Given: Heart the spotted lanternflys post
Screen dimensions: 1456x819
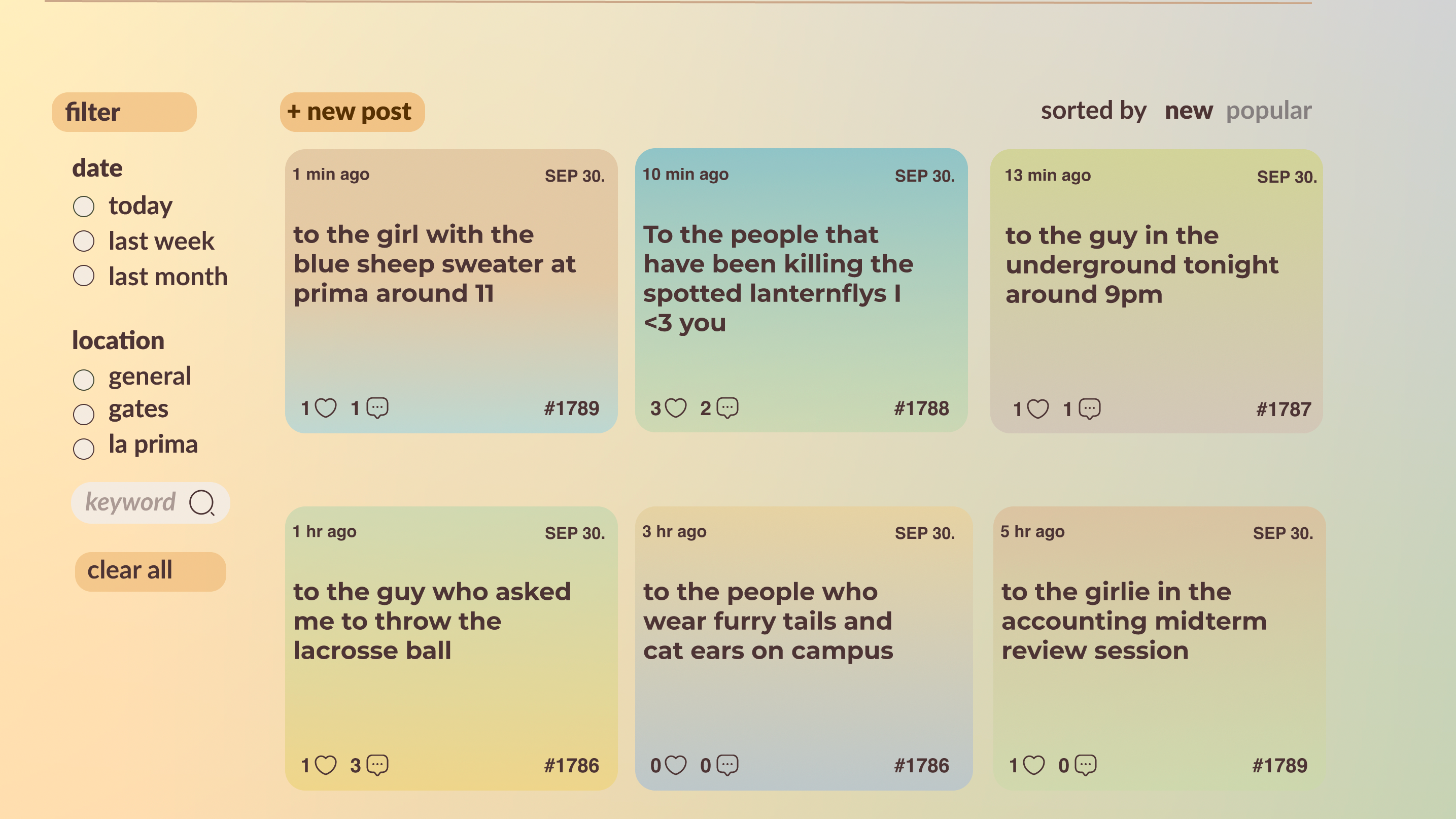Looking at the screenshot, I should click(675, 407).
